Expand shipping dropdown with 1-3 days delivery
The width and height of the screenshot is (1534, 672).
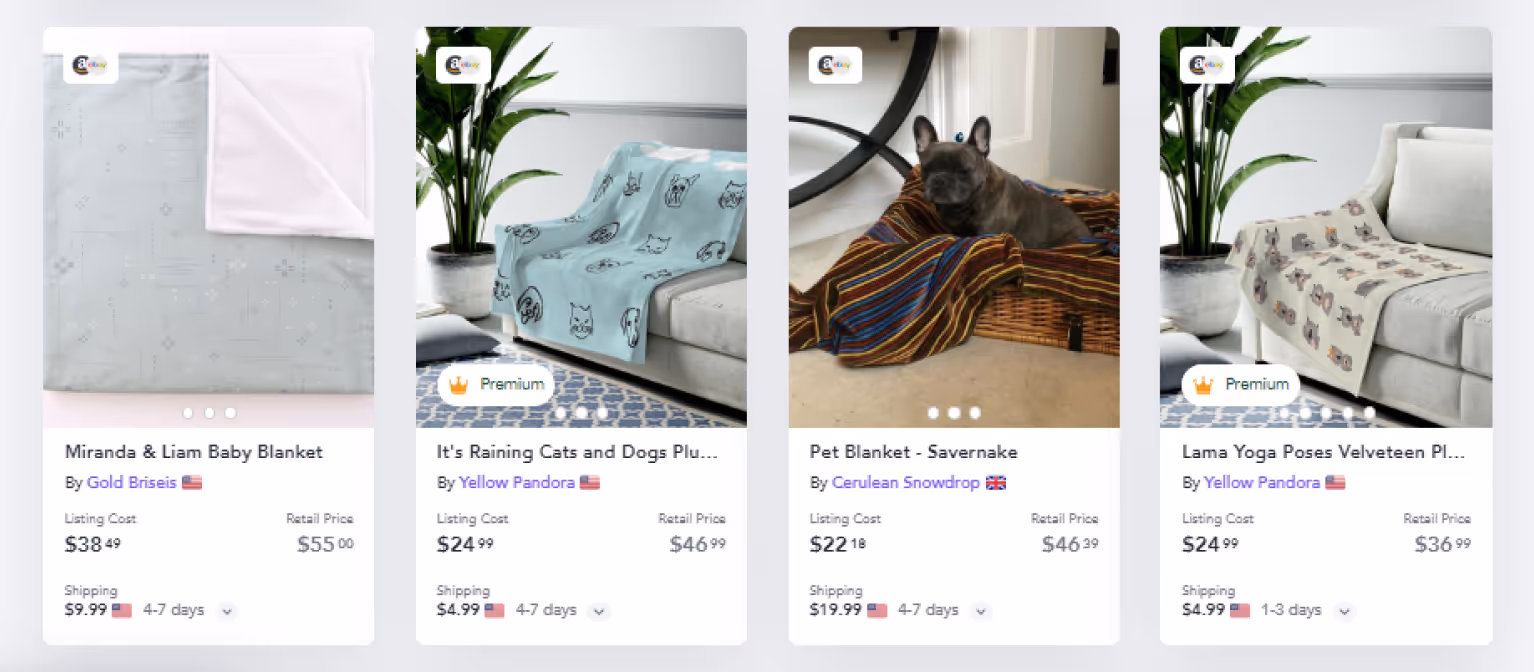point(1344,611)
